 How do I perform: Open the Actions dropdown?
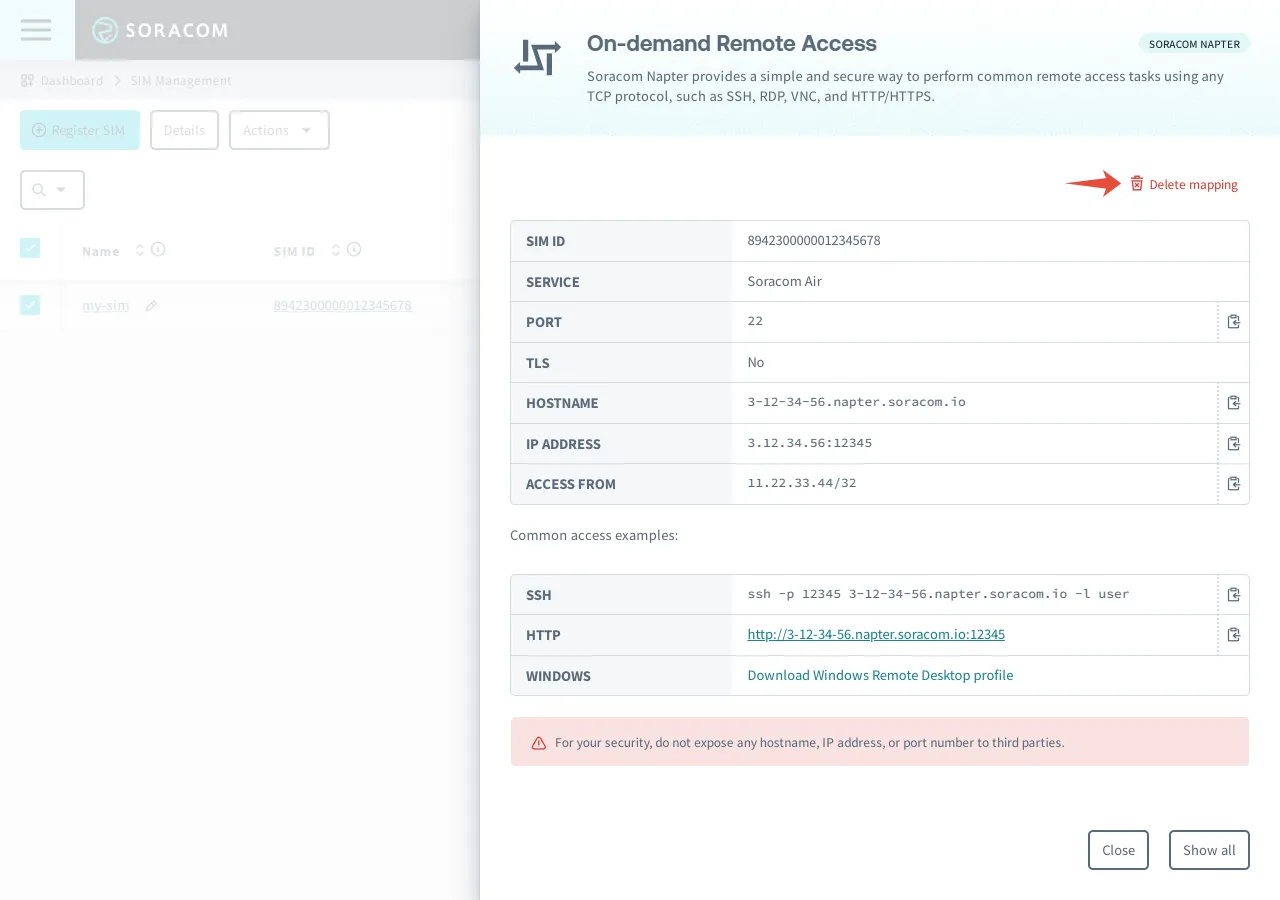click(x=279, y=130)
